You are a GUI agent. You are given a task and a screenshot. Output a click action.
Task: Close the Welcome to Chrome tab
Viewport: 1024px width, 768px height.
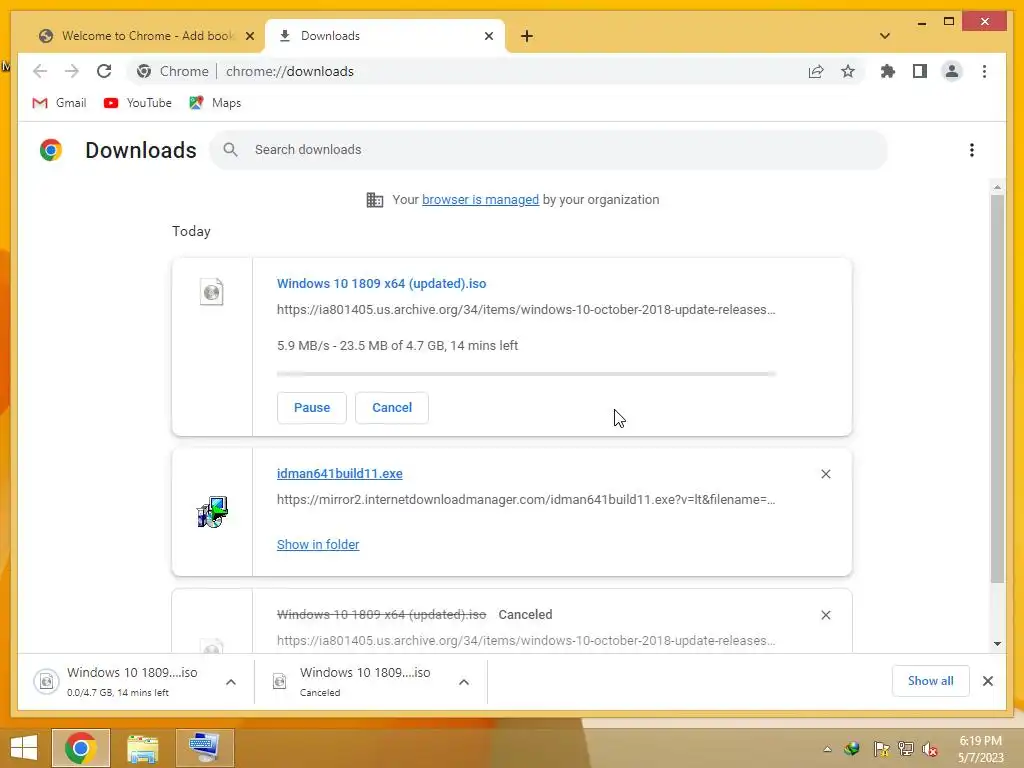[x=249, y=36]
